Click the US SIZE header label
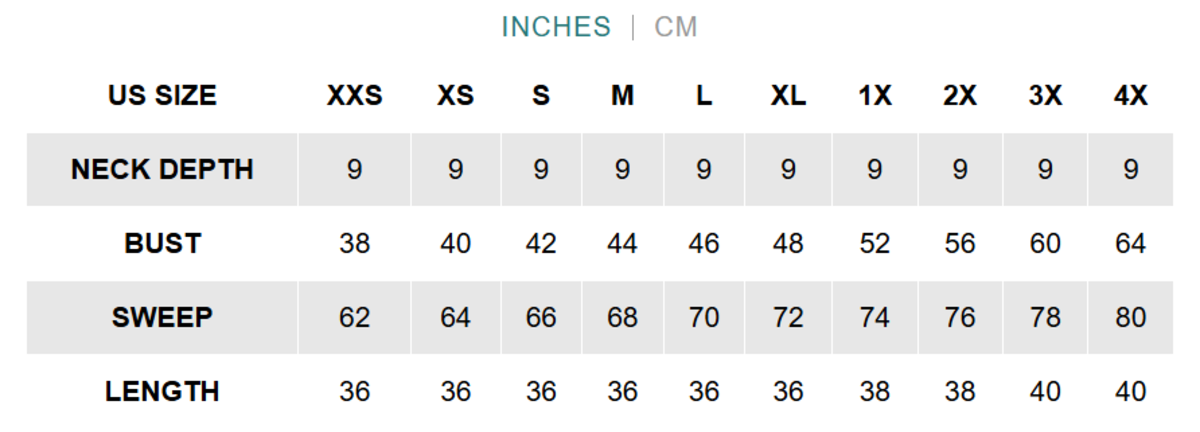The height and width of the screenshot is (432, 1200). coord(162,96)
